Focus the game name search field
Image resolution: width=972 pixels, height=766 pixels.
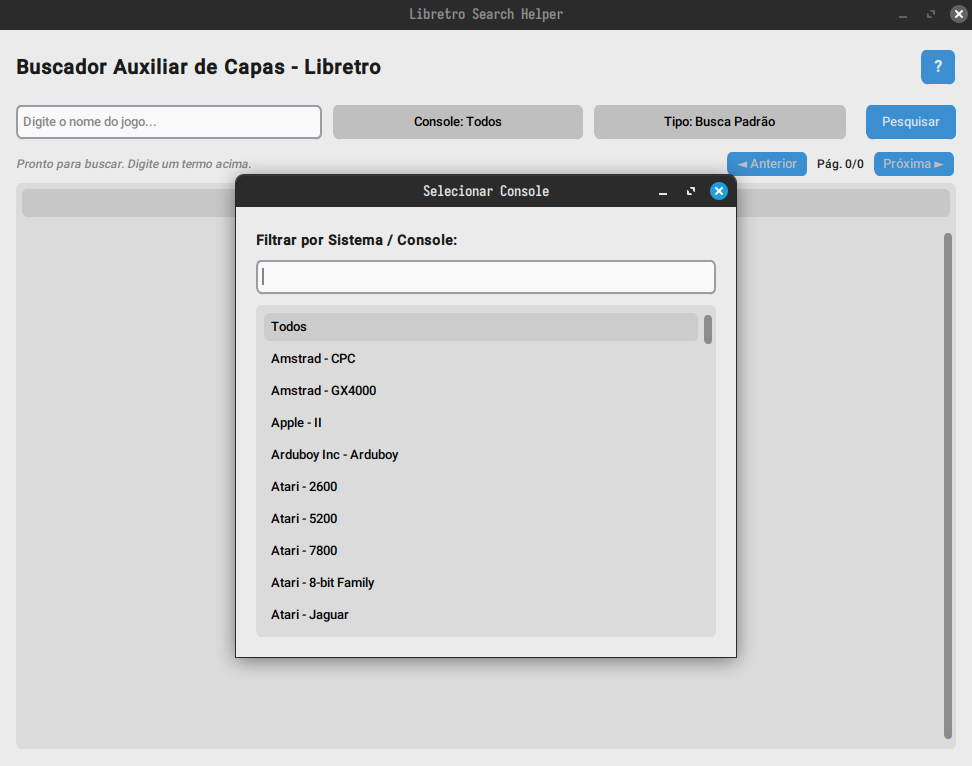coord(169,121)
